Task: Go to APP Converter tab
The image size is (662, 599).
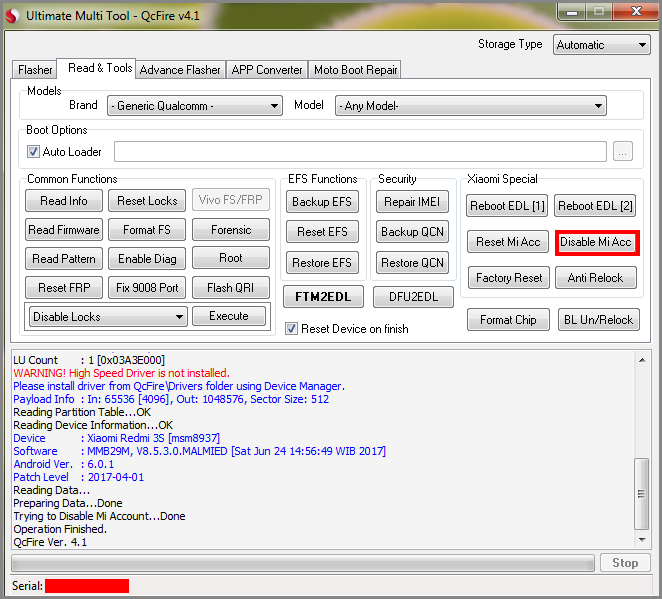Action: [x=267, y=70]
